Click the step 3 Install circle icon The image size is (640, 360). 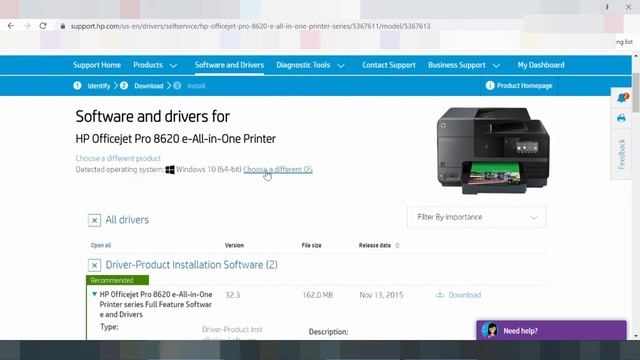coord(177,85)
